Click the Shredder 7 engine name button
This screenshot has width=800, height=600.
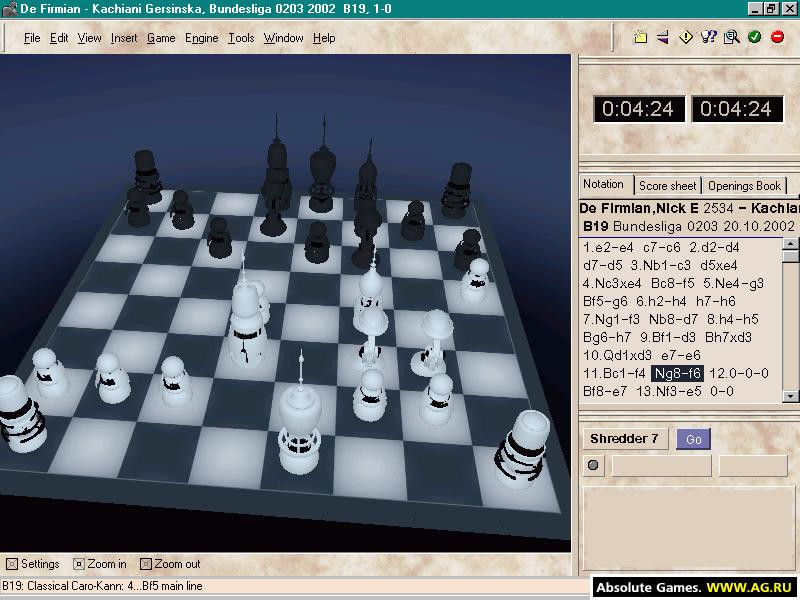tap(624, 439)
